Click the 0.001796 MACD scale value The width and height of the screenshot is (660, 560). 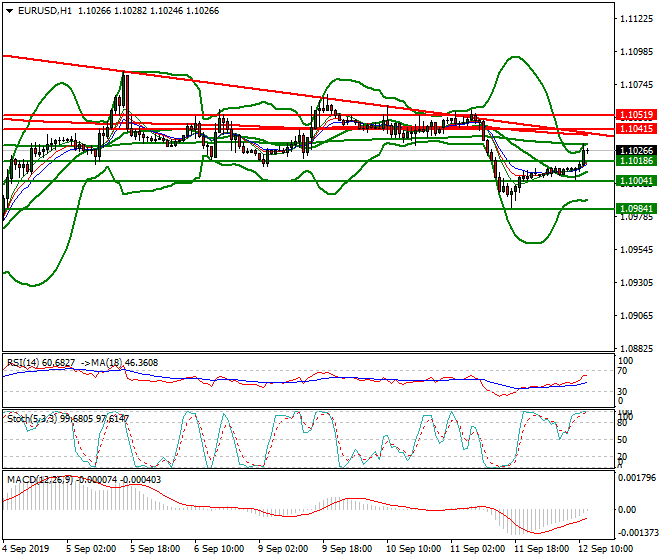(x=639, y=477)
